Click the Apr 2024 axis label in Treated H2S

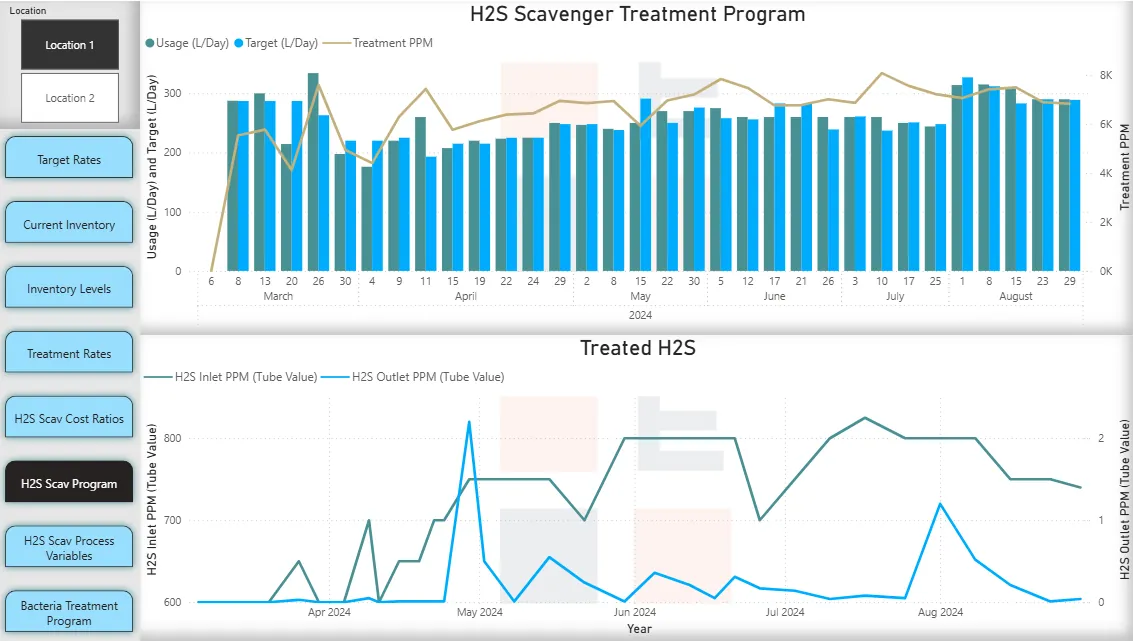[329, 612]
